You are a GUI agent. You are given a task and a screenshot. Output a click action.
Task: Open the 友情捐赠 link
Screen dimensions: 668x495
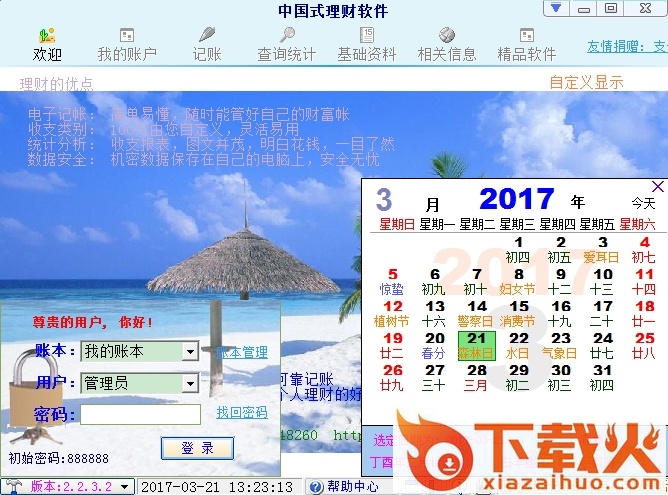627,46
